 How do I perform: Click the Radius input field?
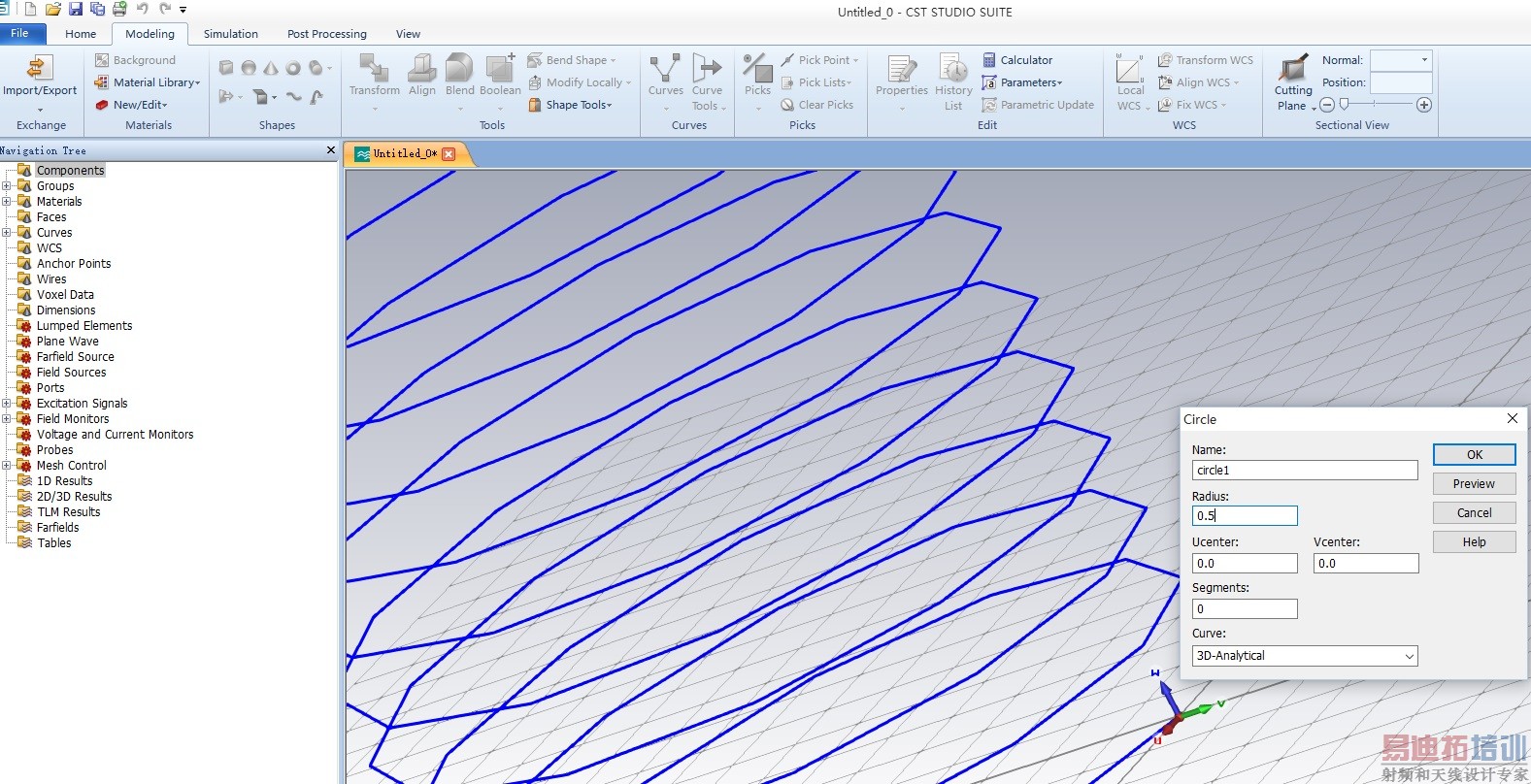coord(1245,516)
